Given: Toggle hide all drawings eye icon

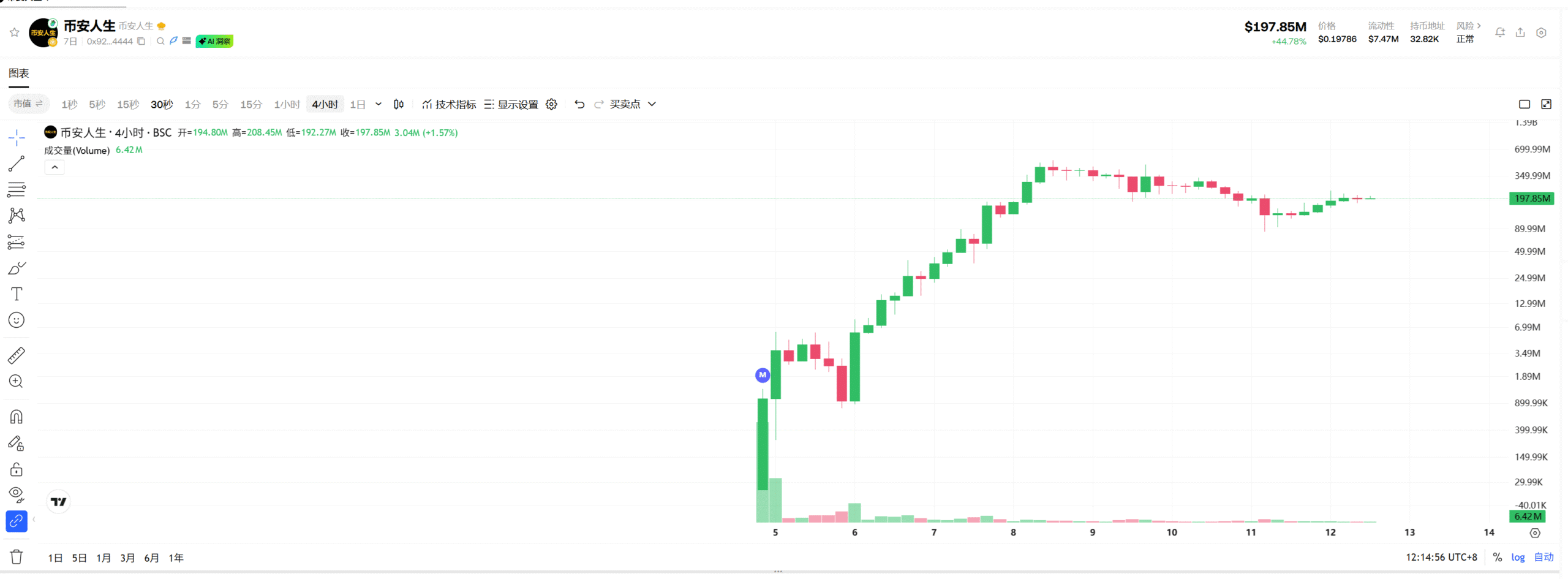Looking at the screenshot, I should [x=17, y=494].
